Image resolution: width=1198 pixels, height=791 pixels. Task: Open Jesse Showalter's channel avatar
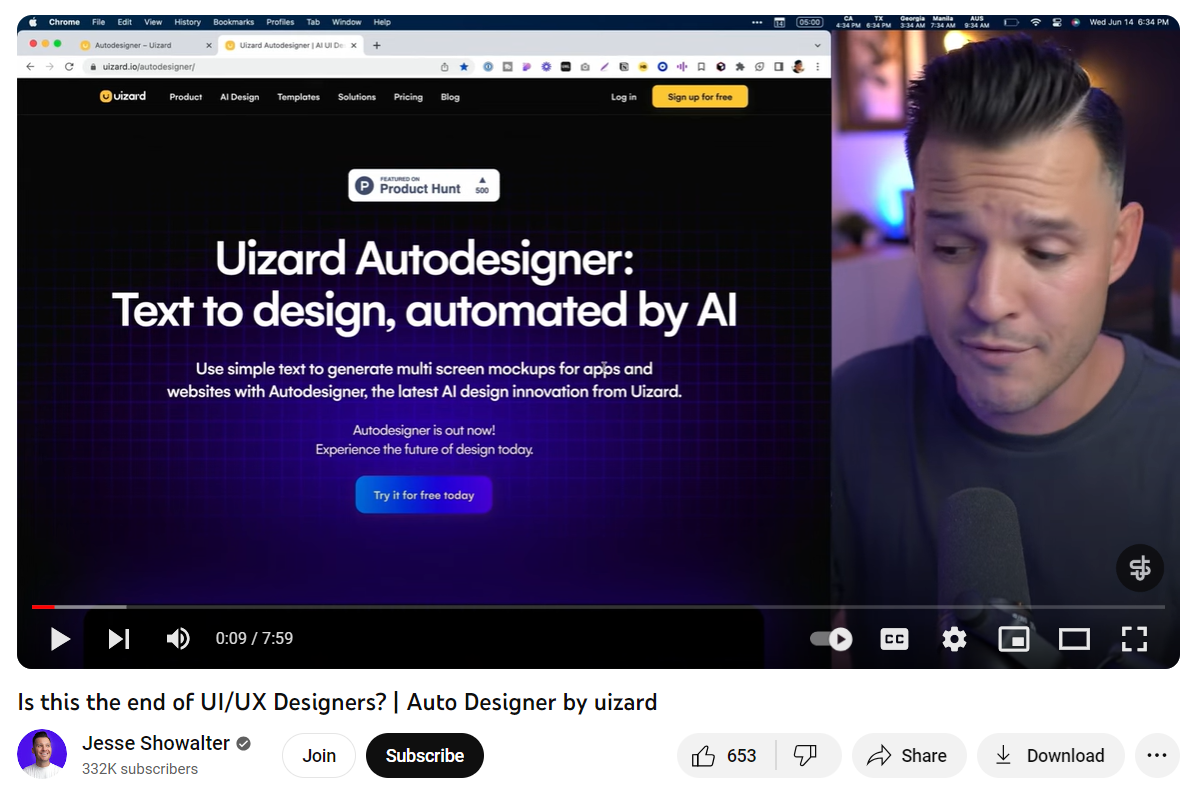[x=42, y=754]
